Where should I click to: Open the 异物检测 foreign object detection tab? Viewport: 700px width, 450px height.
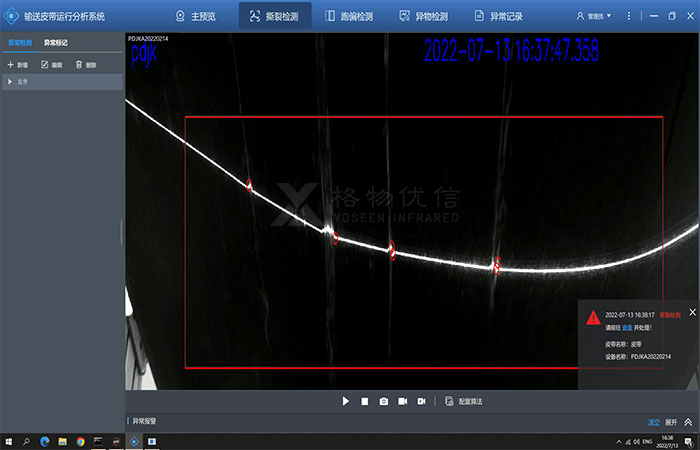[423, 16]
